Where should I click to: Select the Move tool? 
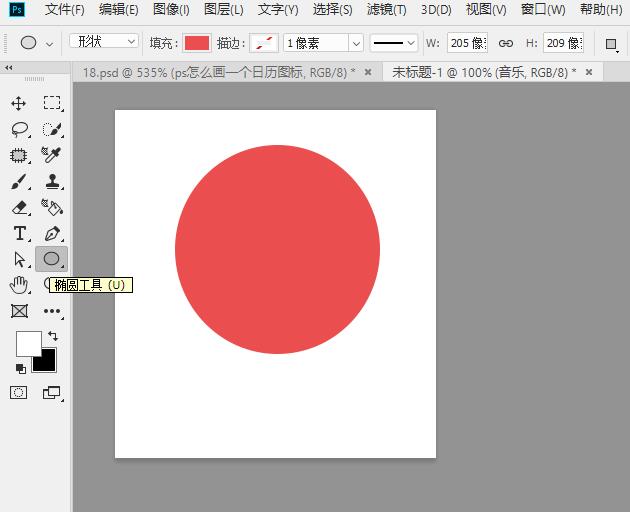point(19,103)
